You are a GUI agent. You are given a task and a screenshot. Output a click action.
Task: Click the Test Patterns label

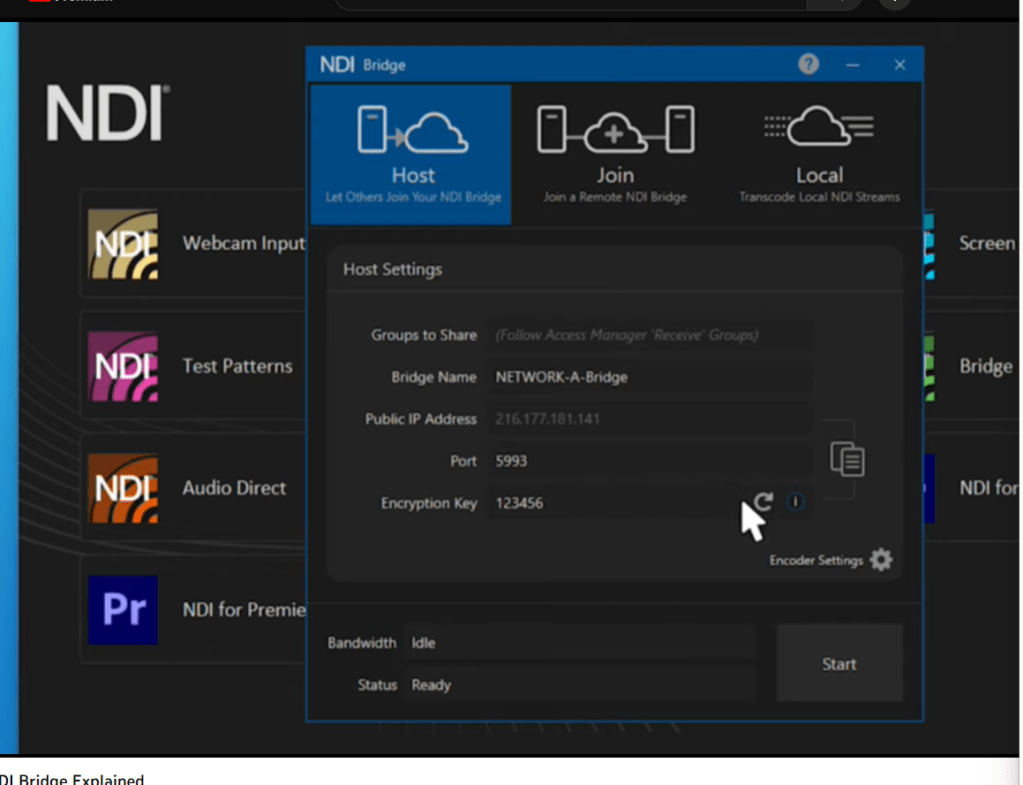[x=237, y=366]
